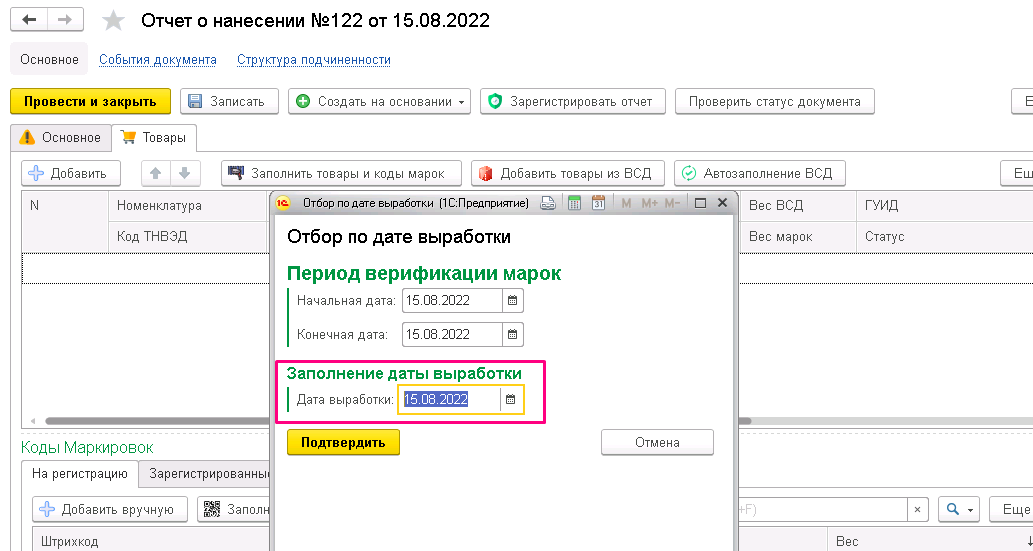Click Заполнить товары и коды марок
This screenshot has width=1033, height=551.
point(341,173)
